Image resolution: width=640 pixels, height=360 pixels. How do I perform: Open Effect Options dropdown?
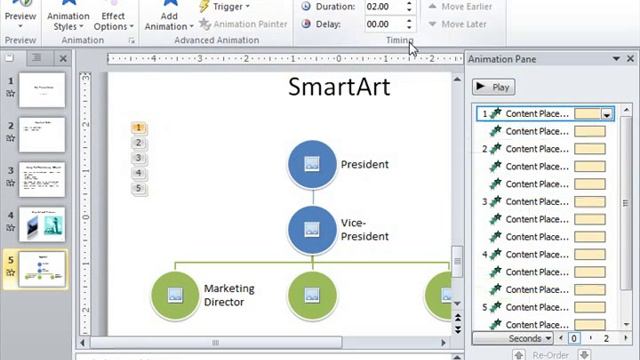point(113,16)
